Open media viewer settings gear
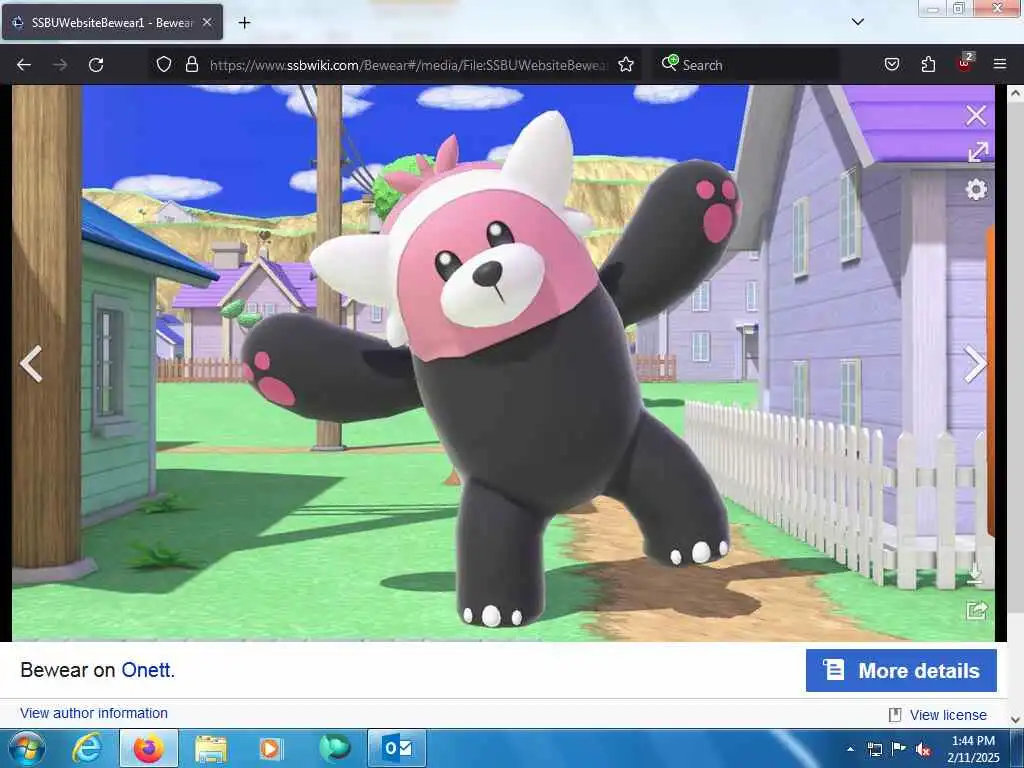Viewport: 1024px width, 768px height. [x=976, y=189]
